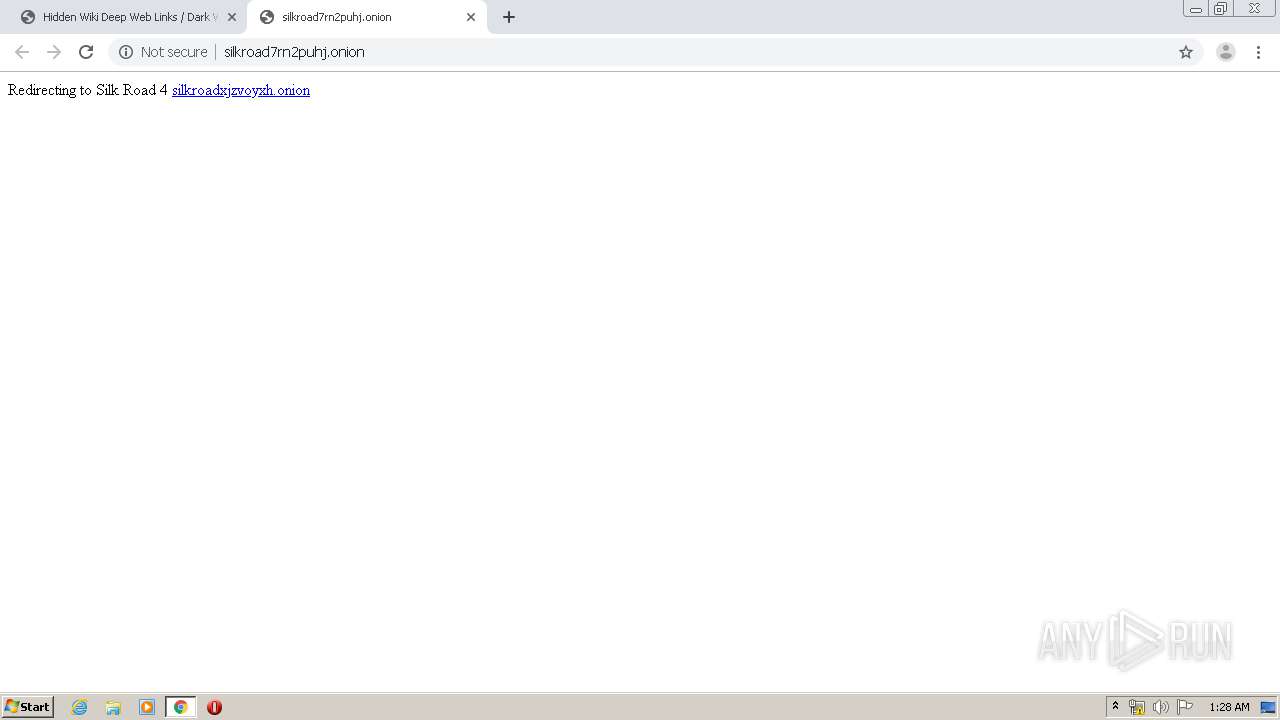Restore down the Chrome window
This screenshot has height=720, width=1280.
click(x=1220, y=9)
